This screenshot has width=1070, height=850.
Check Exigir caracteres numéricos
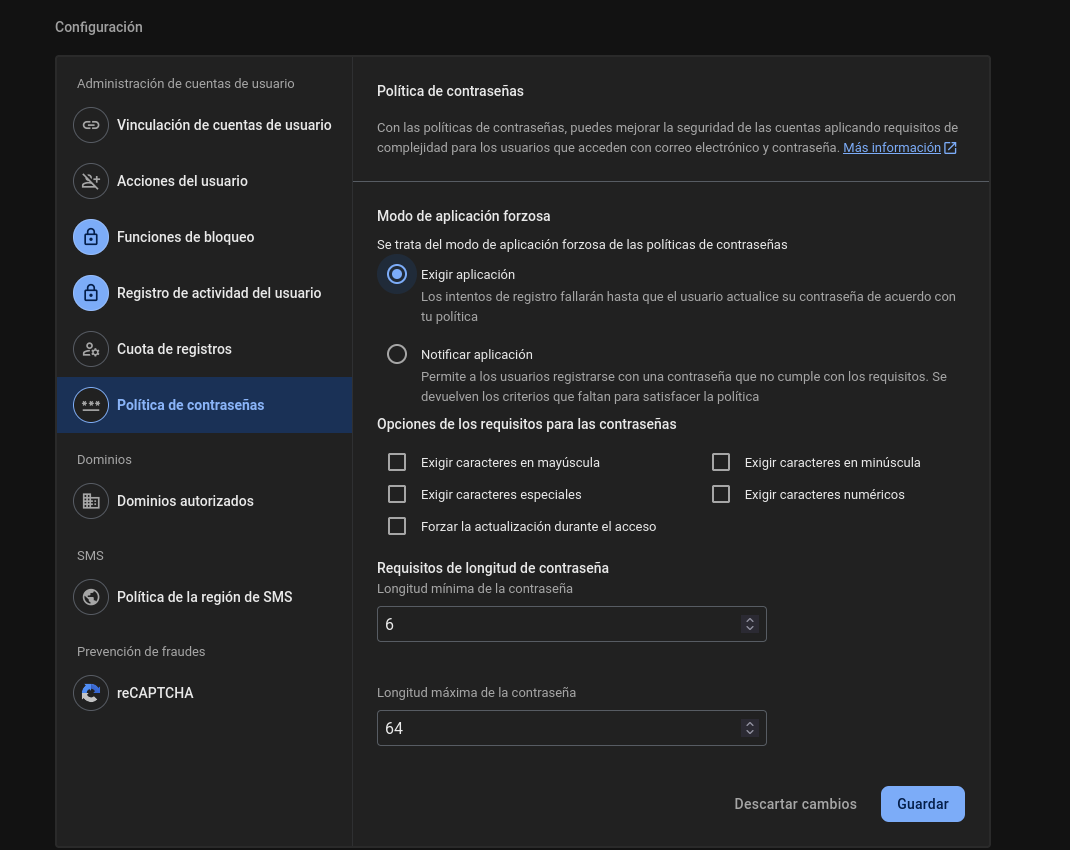click(x=721, y=494)
